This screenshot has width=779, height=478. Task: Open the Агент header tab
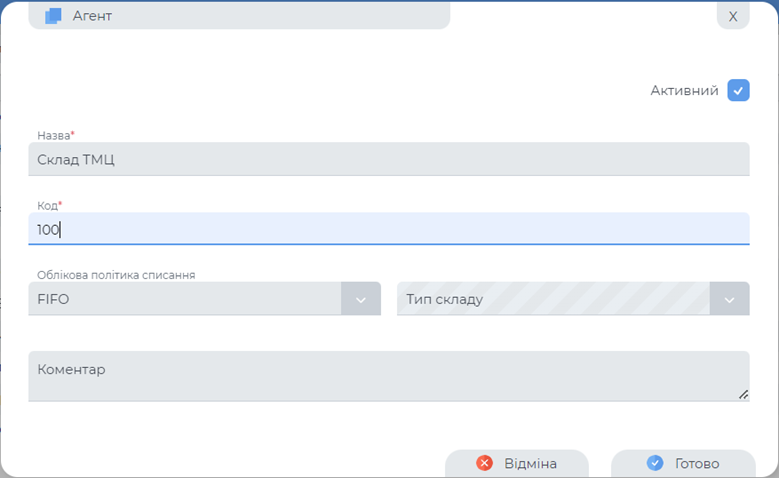pyautogui.click(x=240, y=15)
